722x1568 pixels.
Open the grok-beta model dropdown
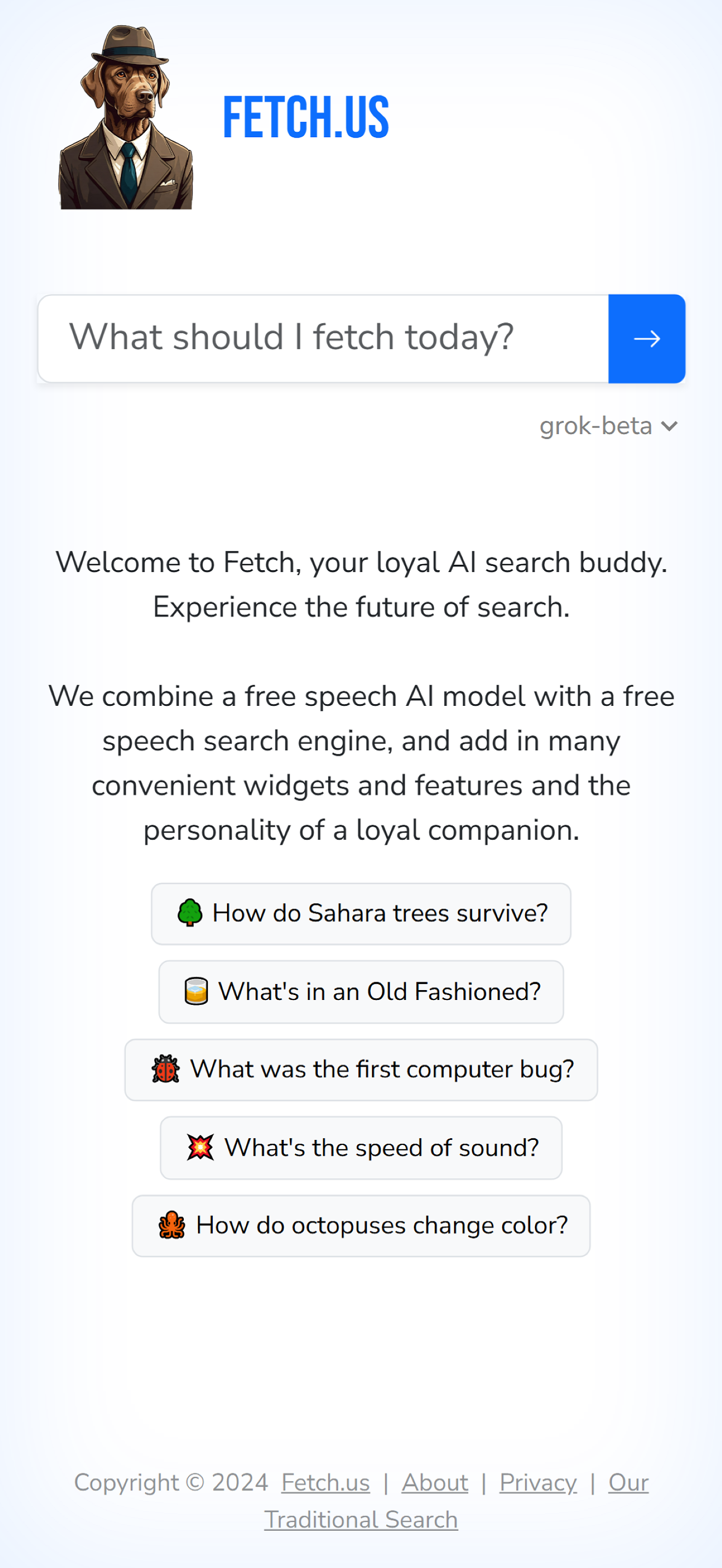click(608, 426)
